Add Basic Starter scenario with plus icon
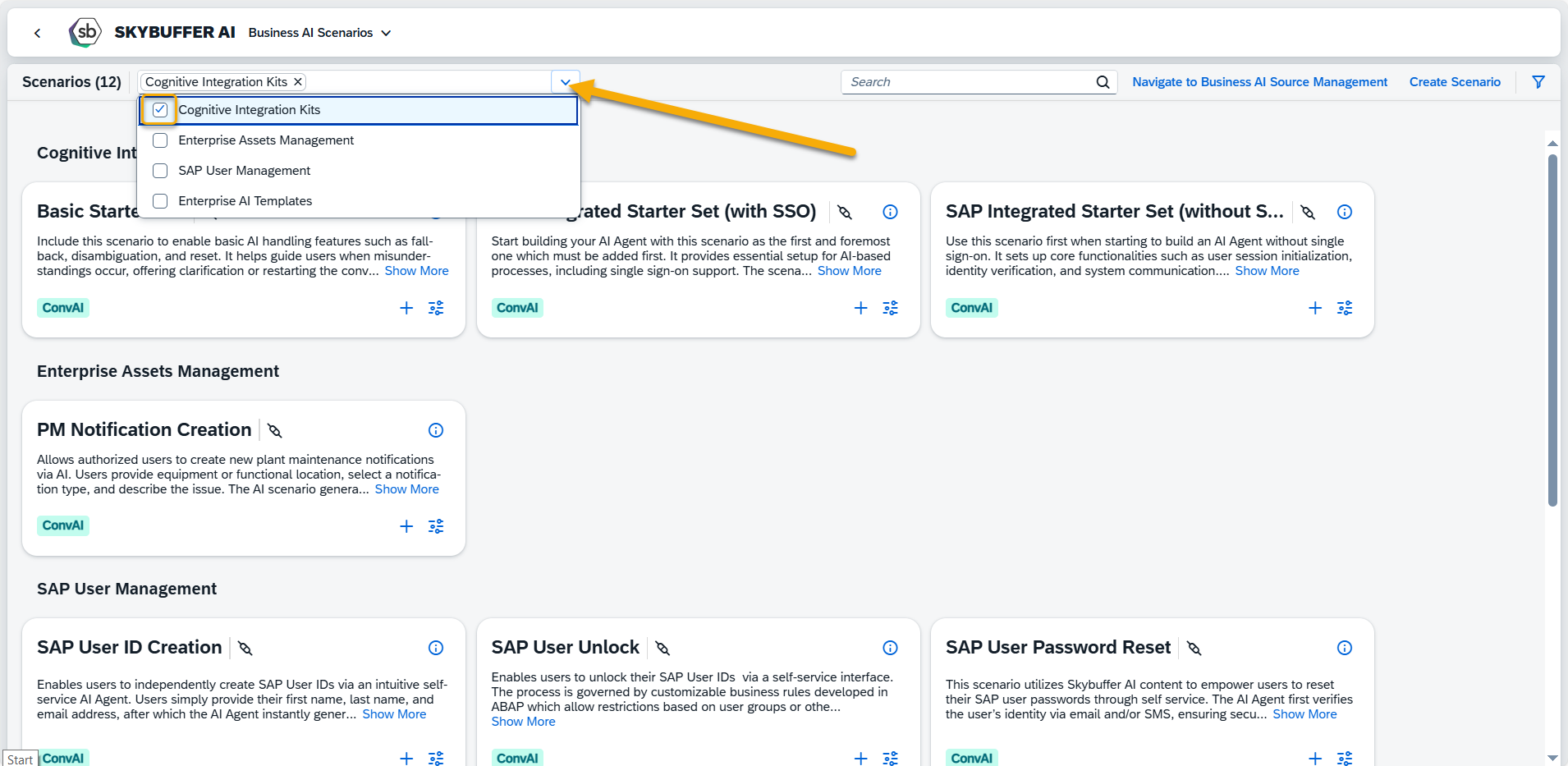This screenshot has height=766, width=1568. (406, 308)
